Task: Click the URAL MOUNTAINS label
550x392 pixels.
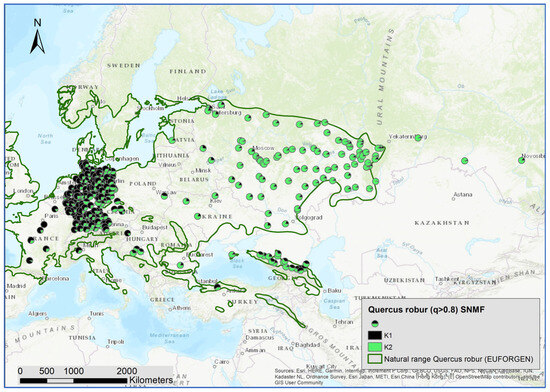Action: [384, 77]
